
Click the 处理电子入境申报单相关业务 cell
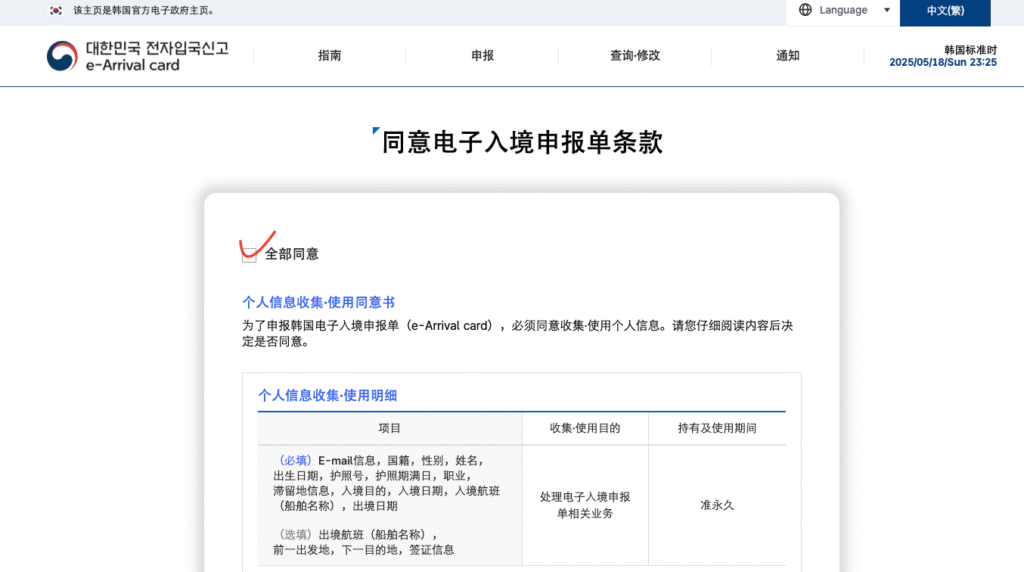pos(585,505)
